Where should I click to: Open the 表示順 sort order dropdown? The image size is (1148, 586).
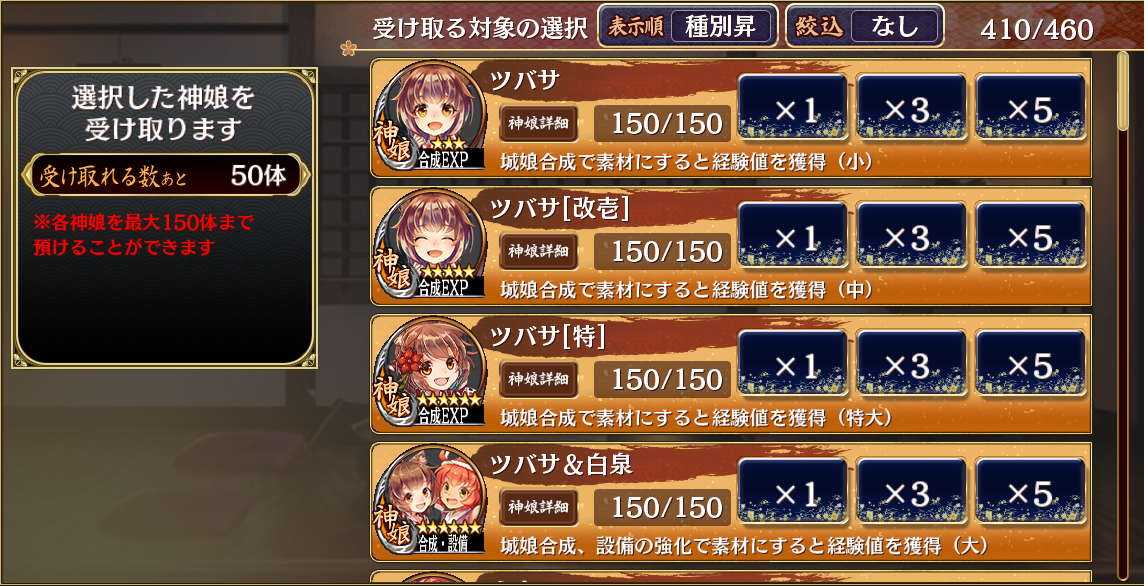coord(687,27)
